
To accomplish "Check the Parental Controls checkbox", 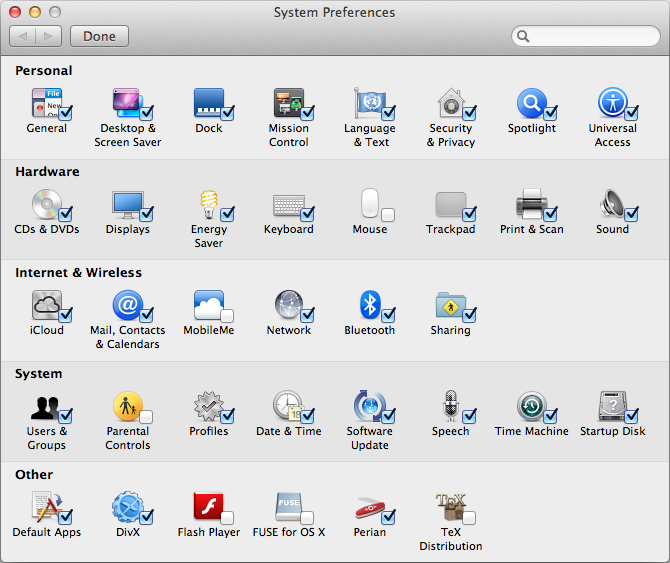I will [146, 416].
